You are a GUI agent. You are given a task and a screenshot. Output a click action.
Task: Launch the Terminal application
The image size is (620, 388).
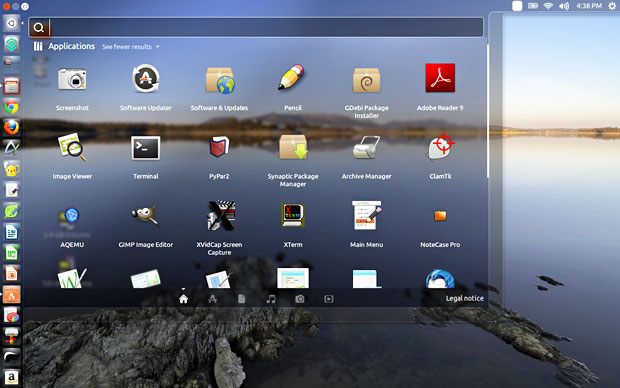pos(146,148)
